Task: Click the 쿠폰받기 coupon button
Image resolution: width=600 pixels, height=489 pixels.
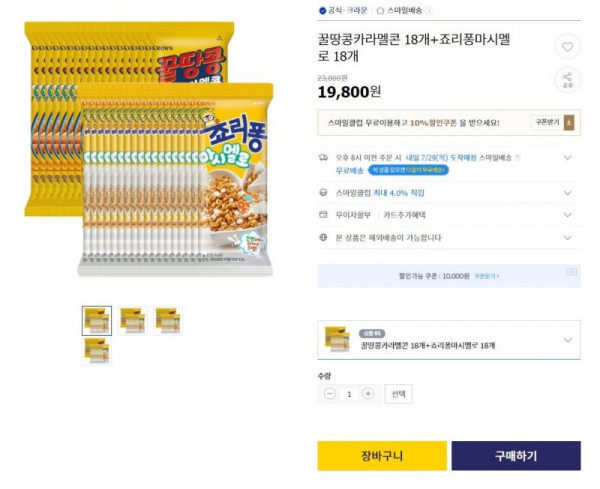Action: (x=547, y=122)
